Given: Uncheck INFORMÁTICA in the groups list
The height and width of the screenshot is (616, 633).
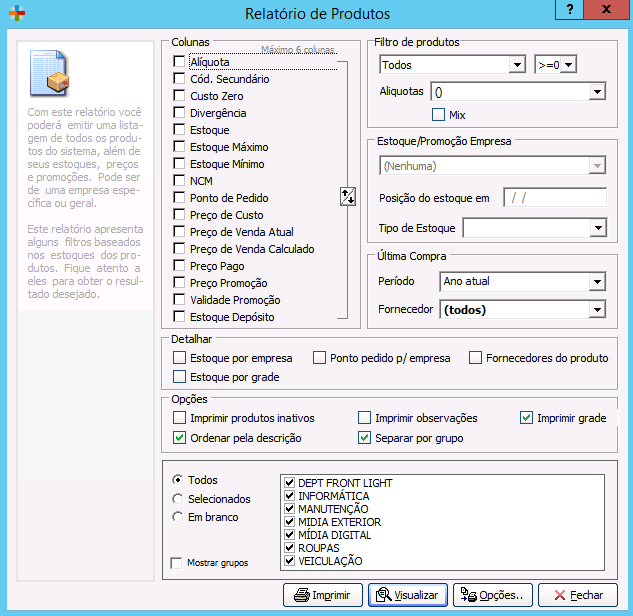Looking at the screenshot, I should point(290,496).
